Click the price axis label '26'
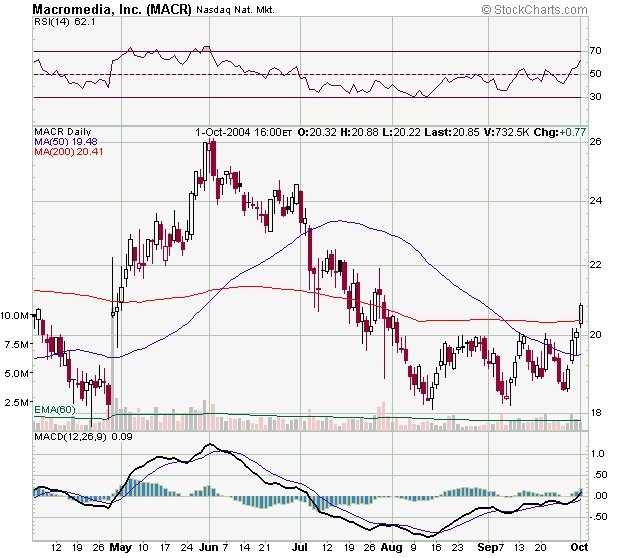 [595, 142]
